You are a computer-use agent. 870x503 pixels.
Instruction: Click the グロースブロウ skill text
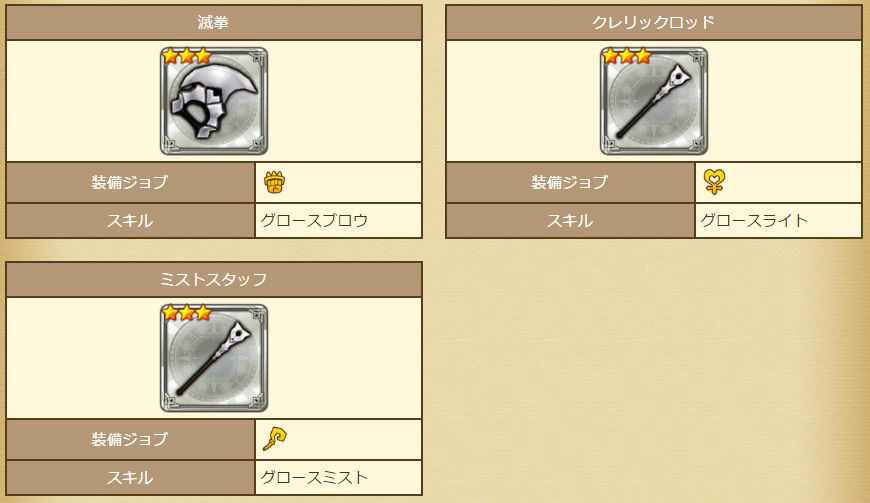pyautogui.click(x=314, y=221)
